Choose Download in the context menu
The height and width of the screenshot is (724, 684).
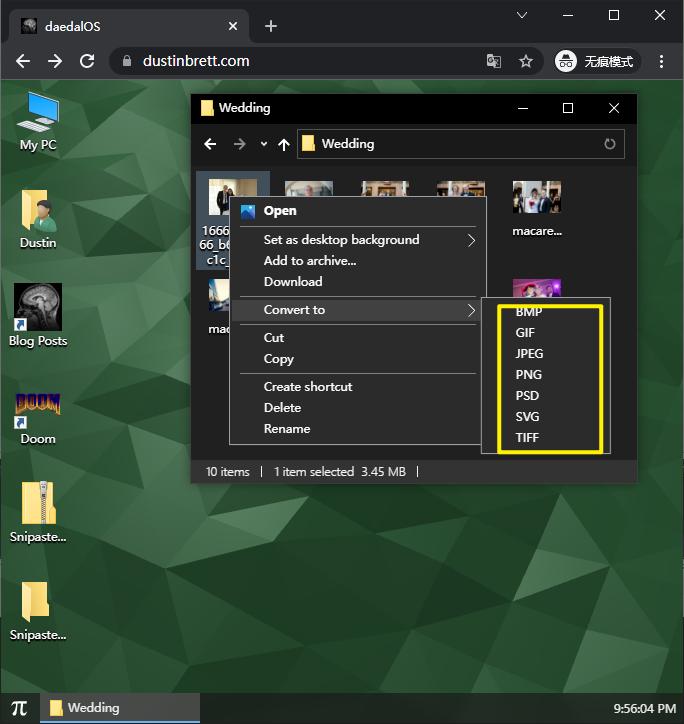[x=357, y=282]
